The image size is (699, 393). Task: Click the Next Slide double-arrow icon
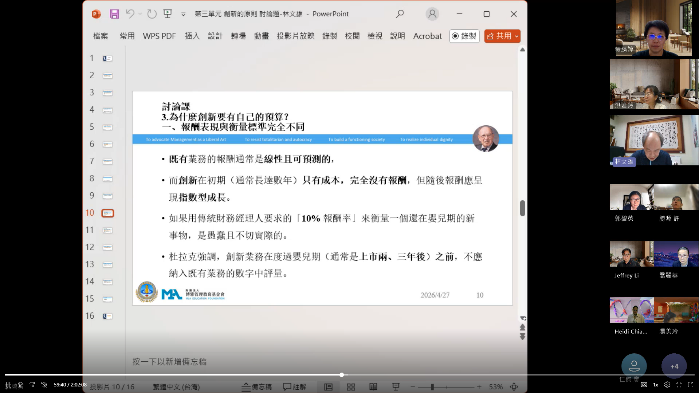click(x=522, y=336)
